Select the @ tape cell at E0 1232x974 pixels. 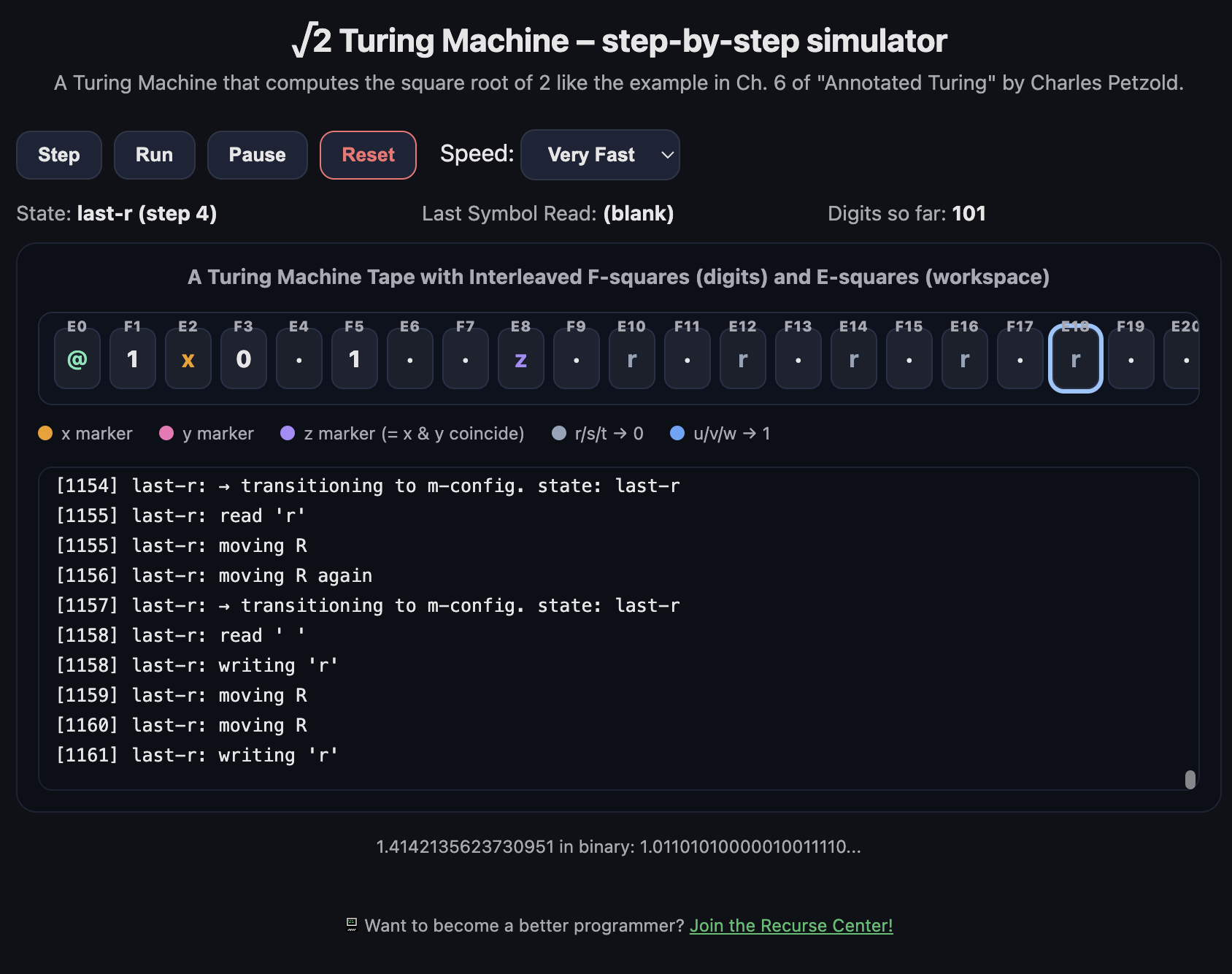[77, 358]
